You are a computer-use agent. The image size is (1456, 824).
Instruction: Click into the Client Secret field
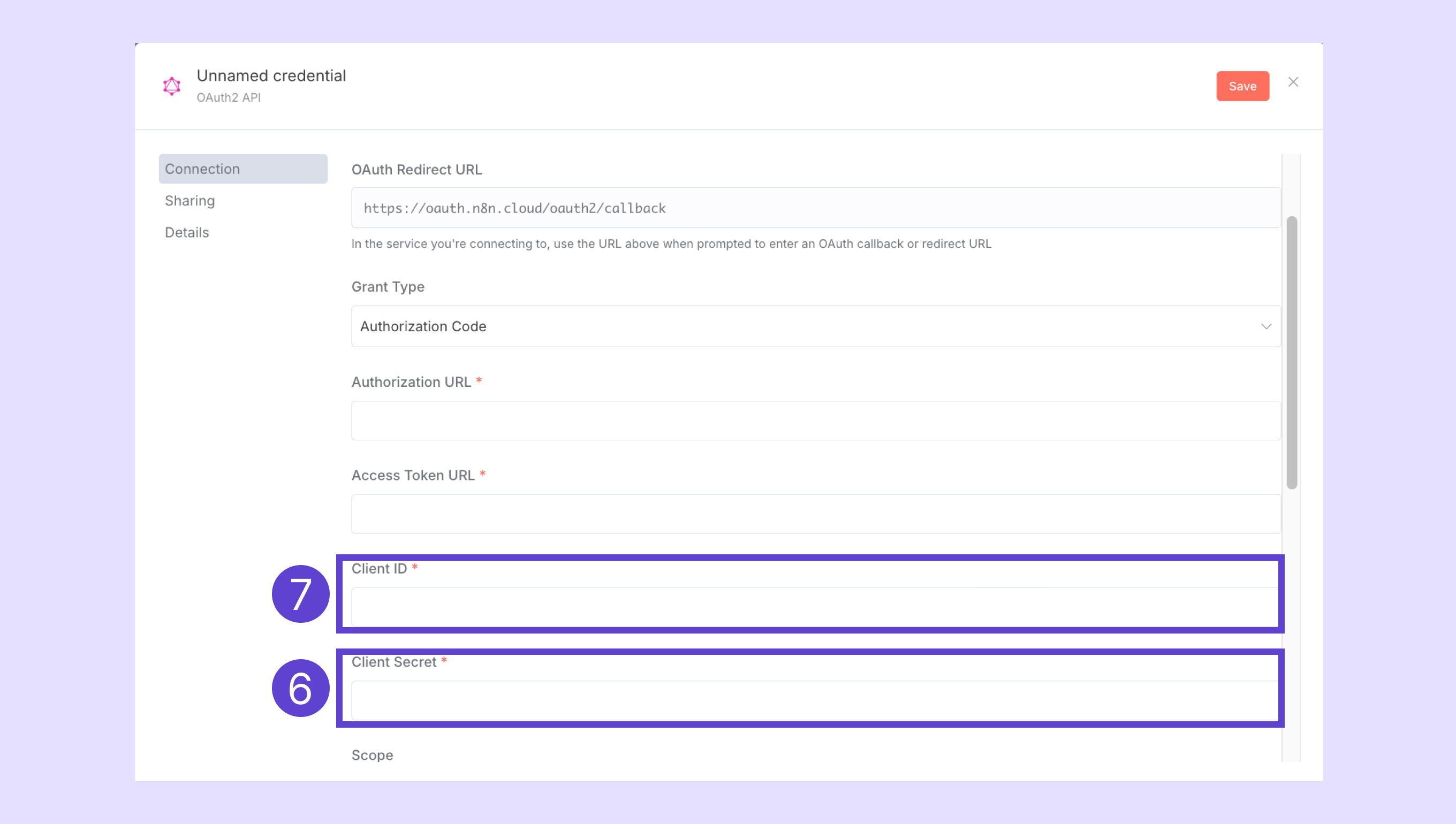pos(815,700)
